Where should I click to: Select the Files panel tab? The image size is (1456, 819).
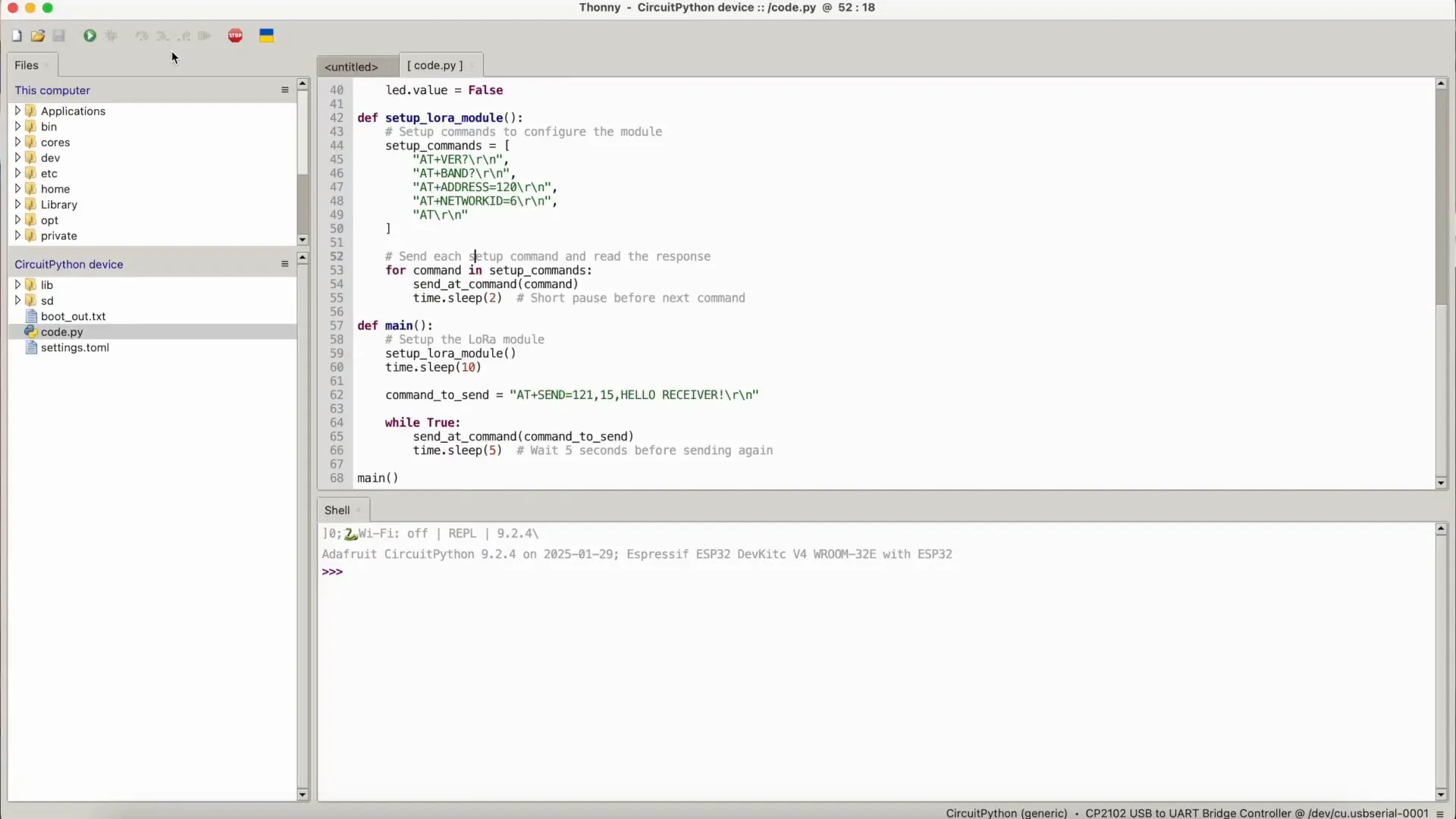coord(27,66)
